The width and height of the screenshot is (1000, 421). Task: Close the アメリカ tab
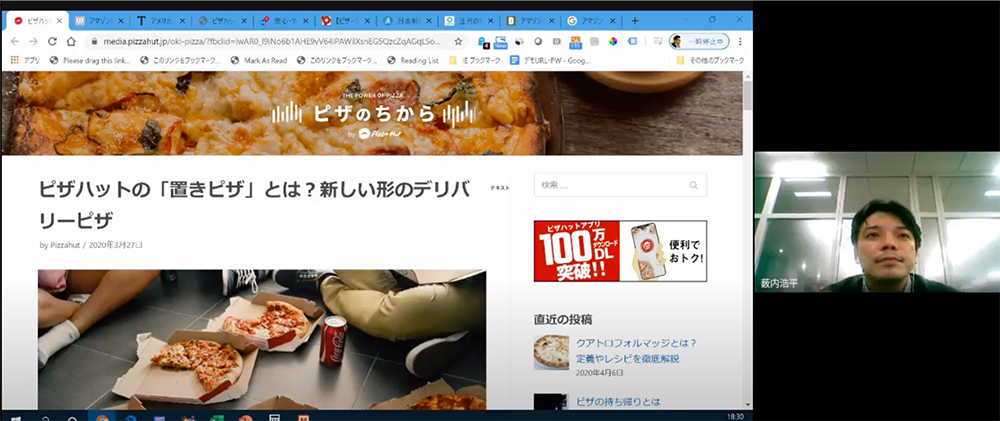click(182, 20)
